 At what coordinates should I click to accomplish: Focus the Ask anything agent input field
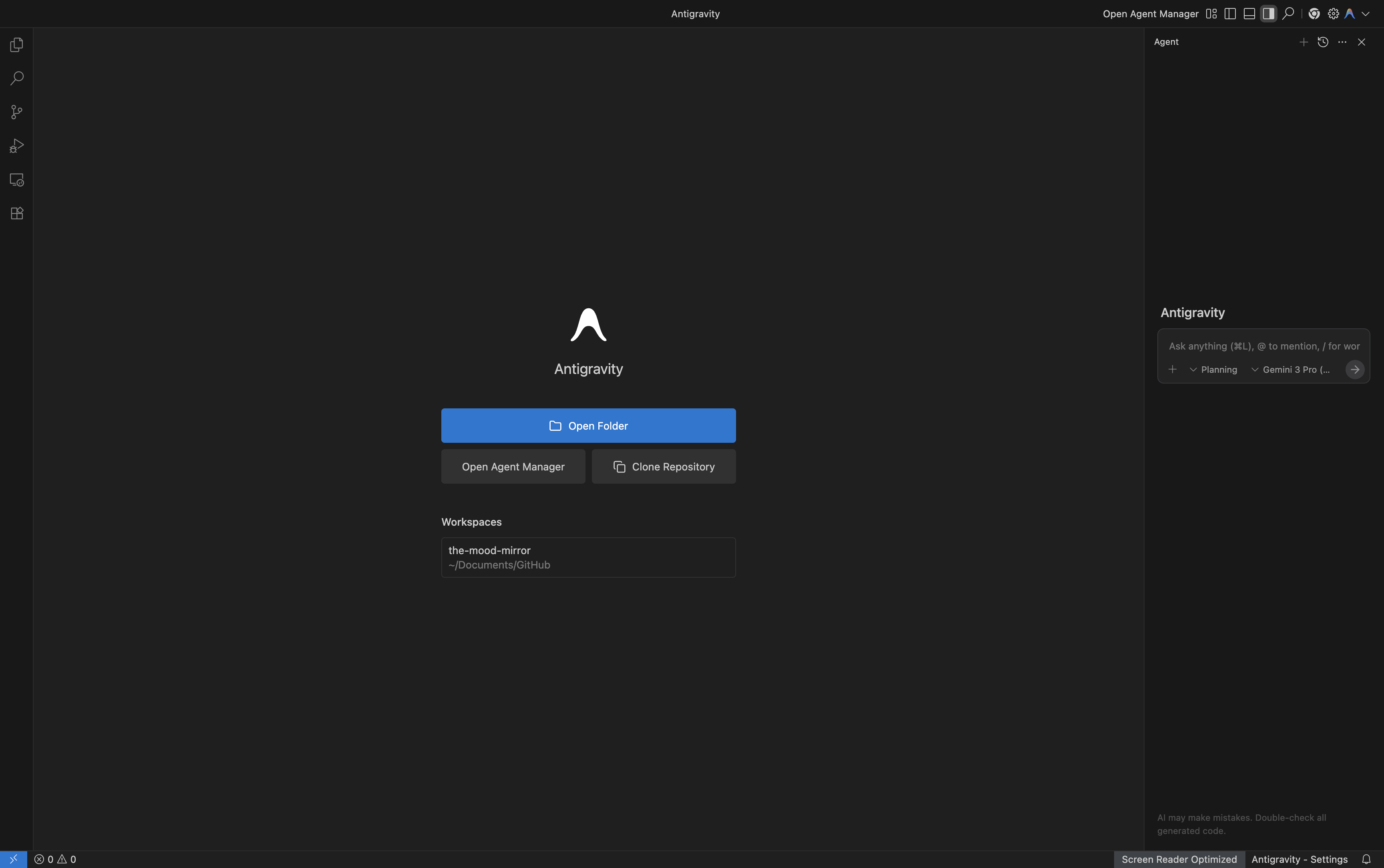point(1263,346)
